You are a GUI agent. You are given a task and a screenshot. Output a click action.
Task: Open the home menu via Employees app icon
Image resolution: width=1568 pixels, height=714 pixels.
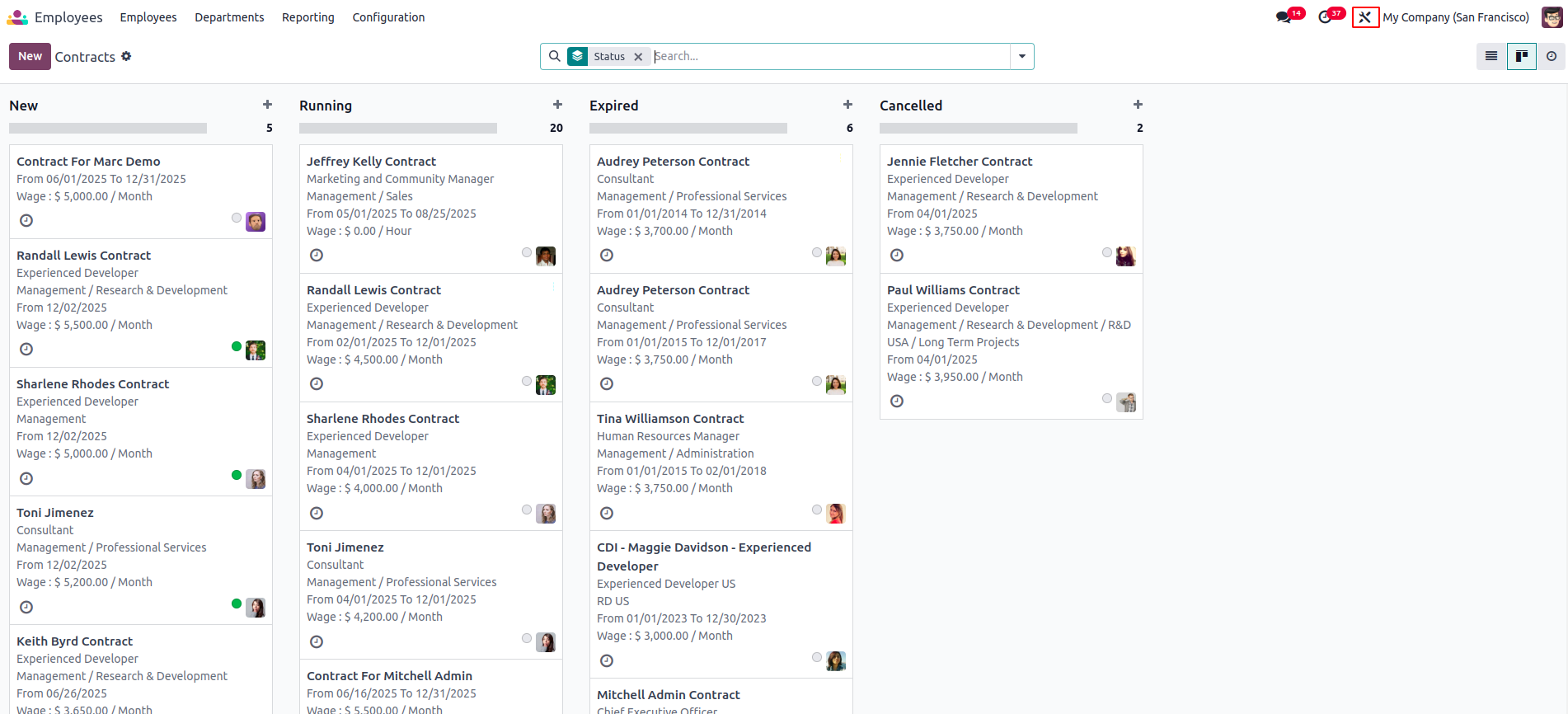pos(17,17)
